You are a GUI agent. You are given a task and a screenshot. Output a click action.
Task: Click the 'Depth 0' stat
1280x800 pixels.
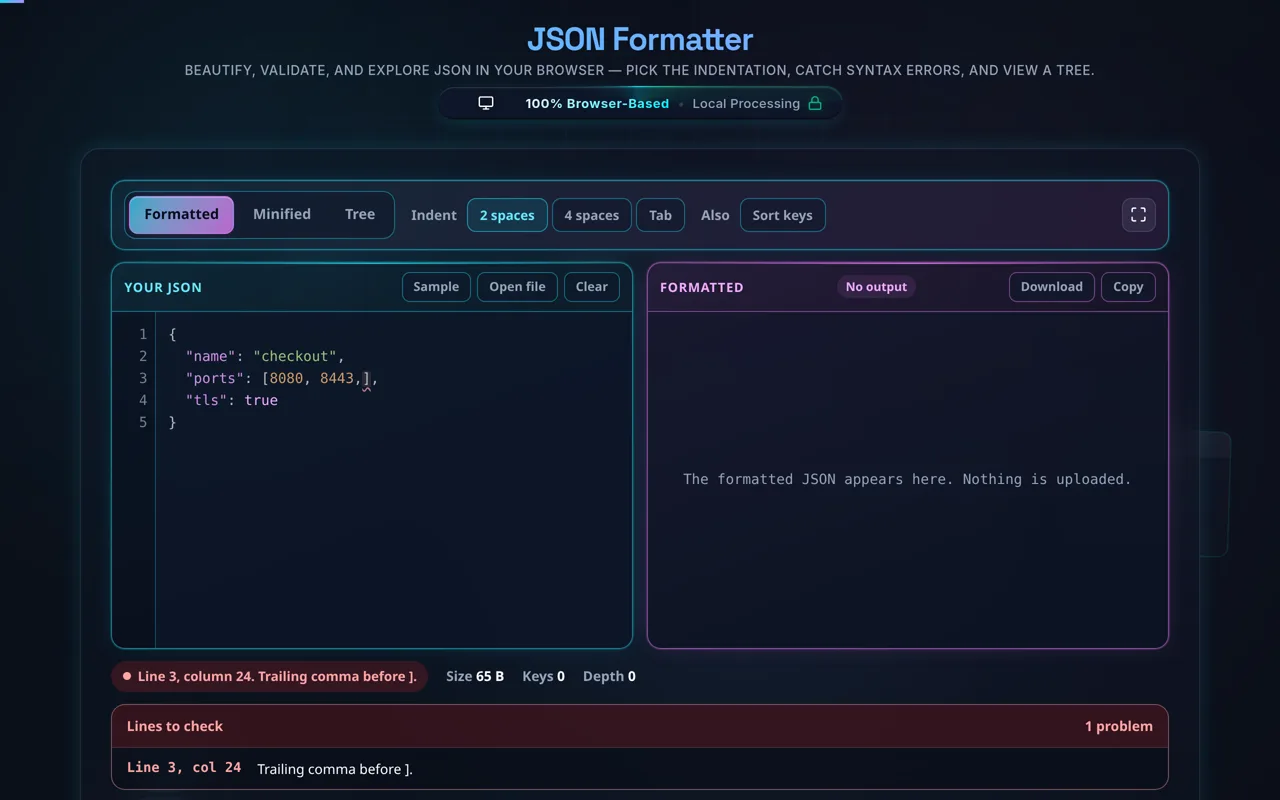[609, 677]
